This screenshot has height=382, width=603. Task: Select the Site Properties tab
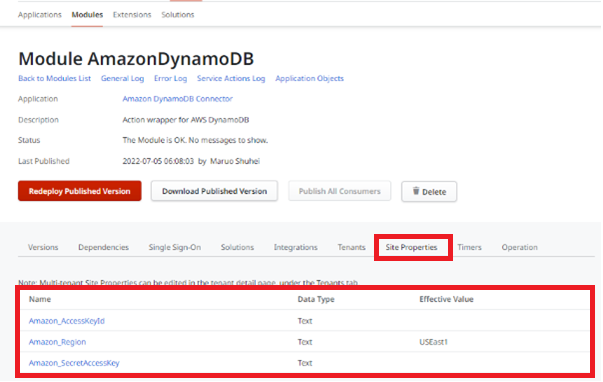(x=411, y=247)
